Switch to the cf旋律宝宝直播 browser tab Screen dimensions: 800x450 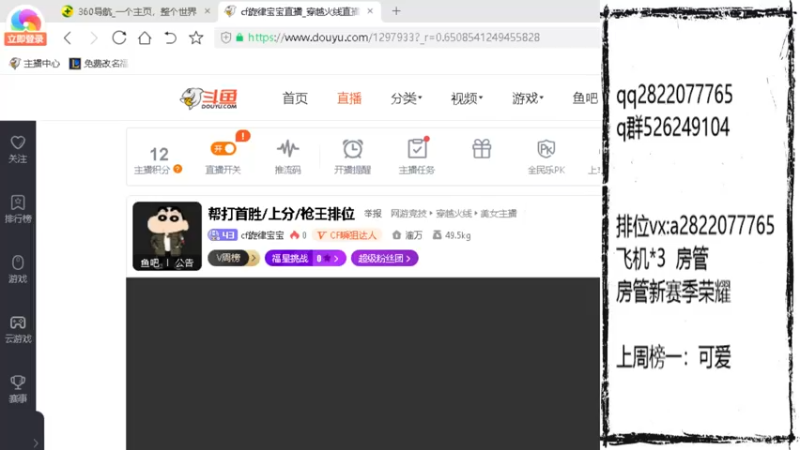tap(300, 11)
